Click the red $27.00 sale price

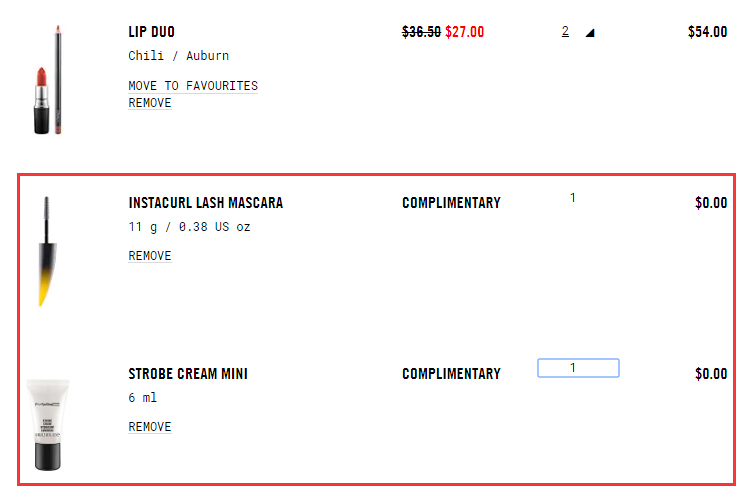click(464, 32)
